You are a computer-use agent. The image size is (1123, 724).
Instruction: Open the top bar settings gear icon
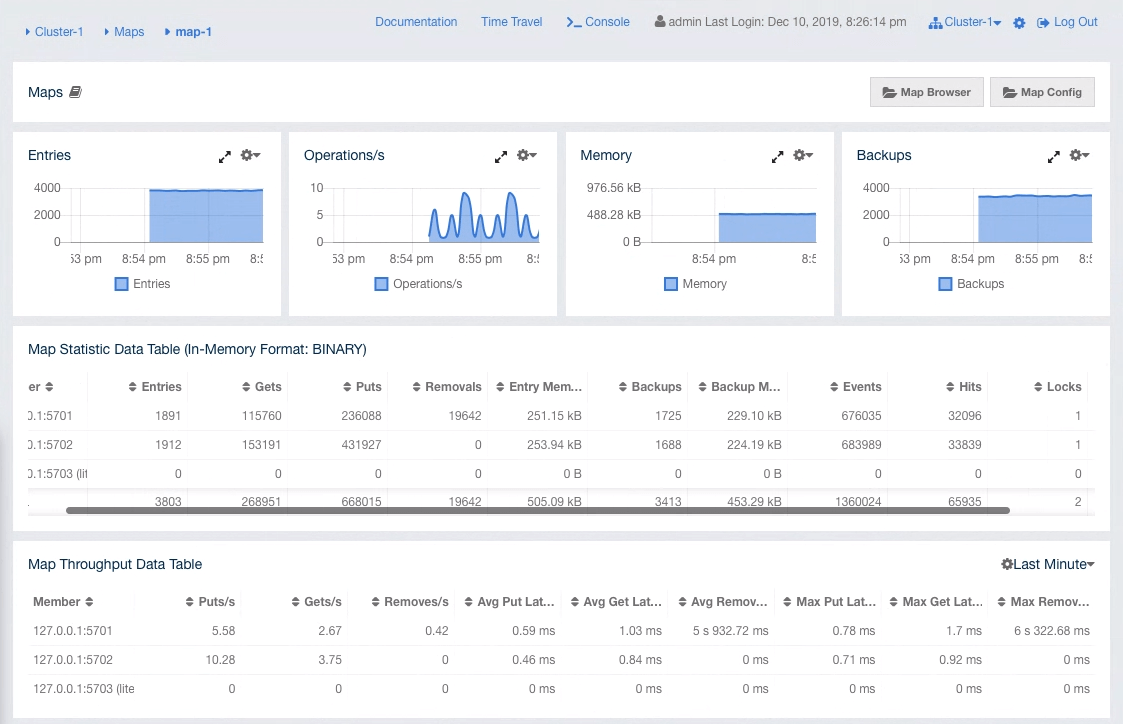click(1019, 22)
